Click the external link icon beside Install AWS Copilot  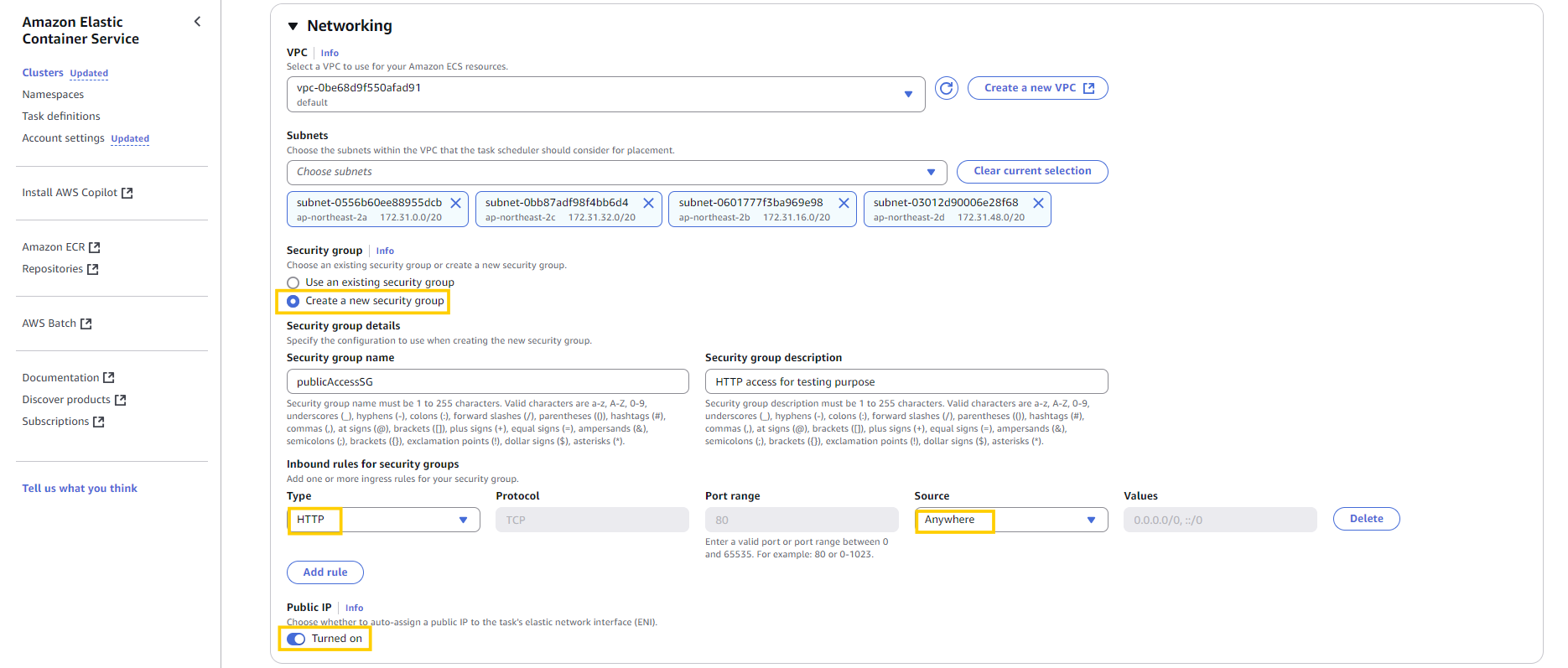pyautogui.click(x=127, y=193)
